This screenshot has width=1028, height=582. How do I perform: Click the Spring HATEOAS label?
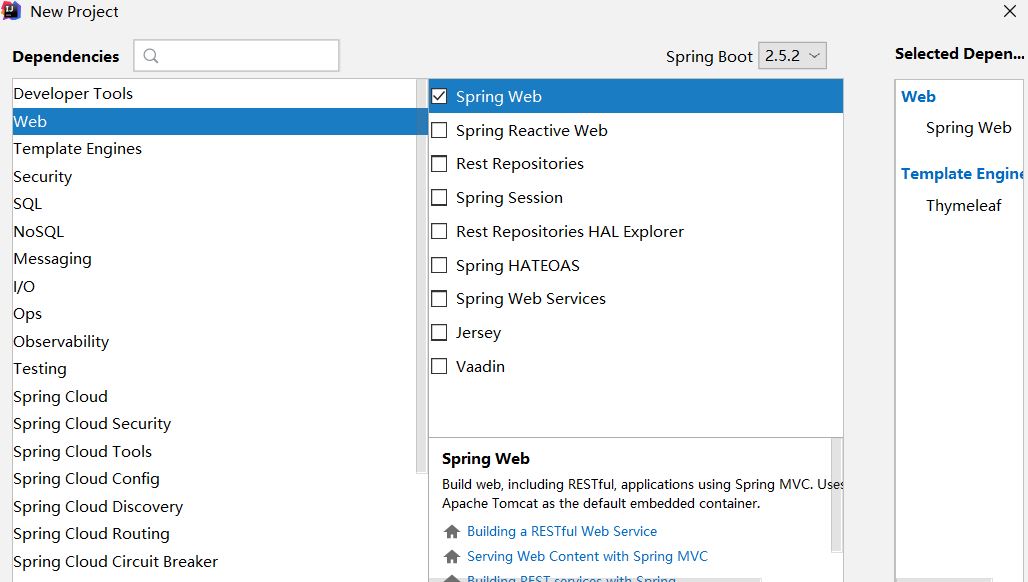[x=518, y=265]
